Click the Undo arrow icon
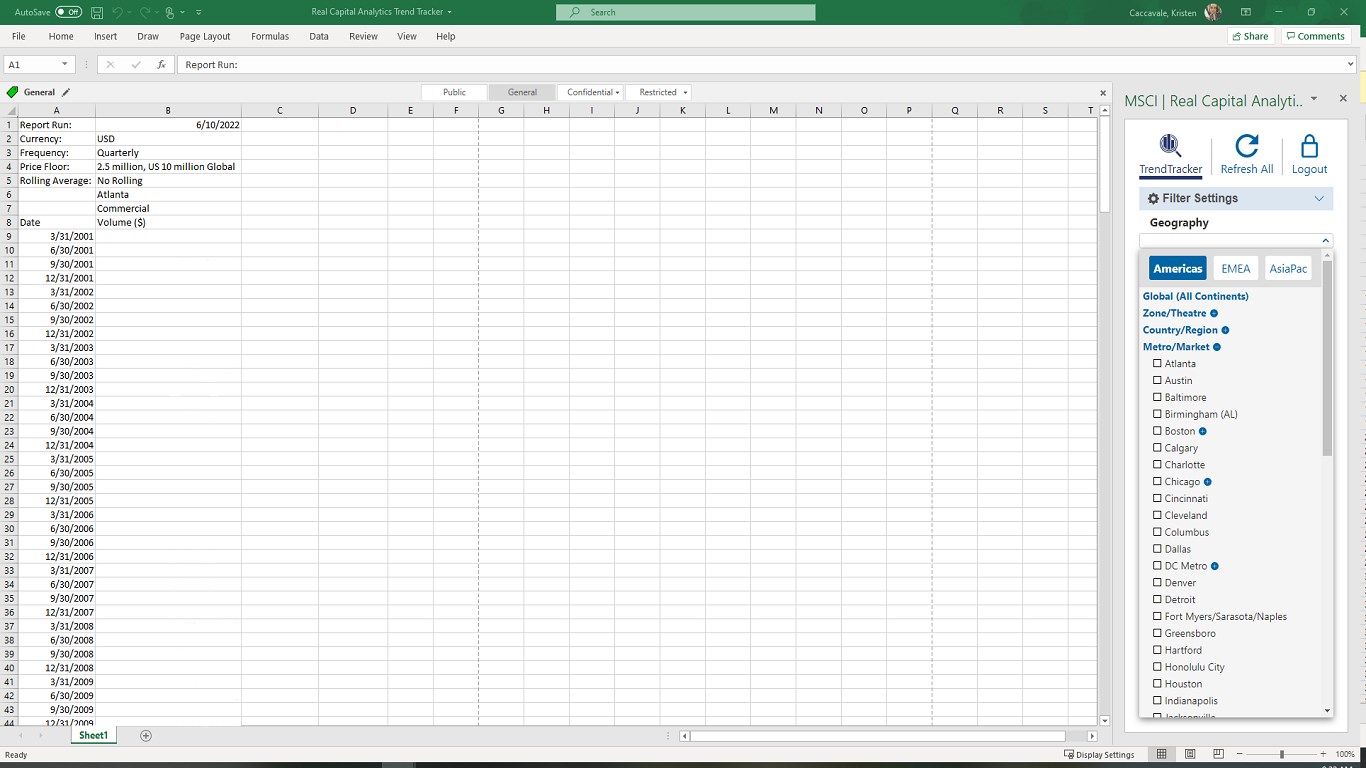This screenshot has height=768, width=1366. (x=118, y=12)
